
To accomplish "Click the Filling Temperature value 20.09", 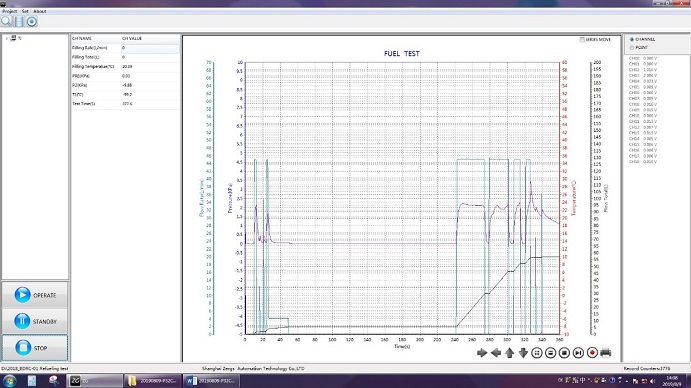I will pyautogui.click(x=127, y=67).
